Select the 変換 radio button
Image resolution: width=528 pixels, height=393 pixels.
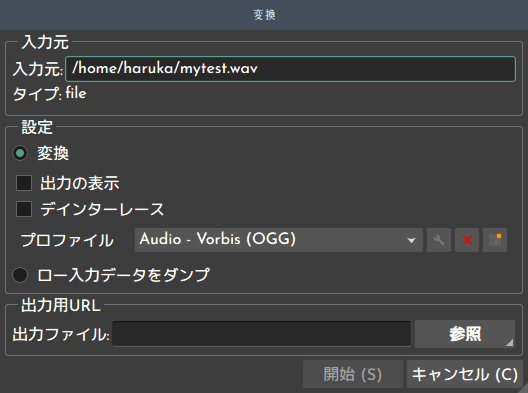click(20, 153)
